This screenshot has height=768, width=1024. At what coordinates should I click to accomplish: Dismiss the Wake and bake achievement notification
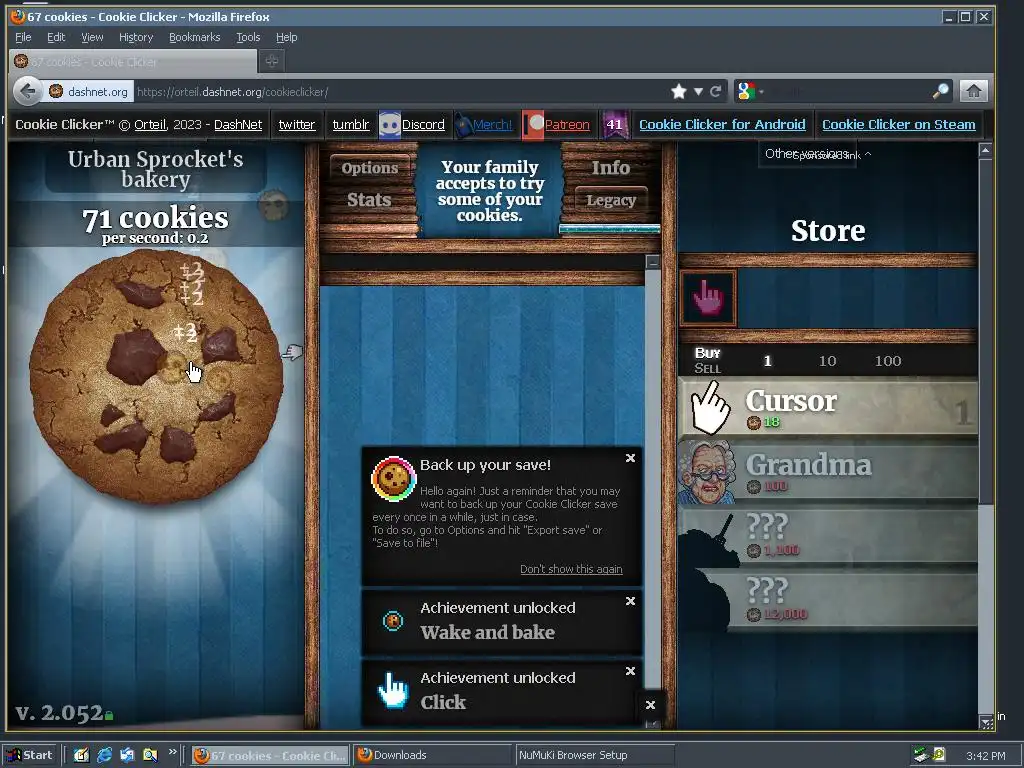[630, 601]
